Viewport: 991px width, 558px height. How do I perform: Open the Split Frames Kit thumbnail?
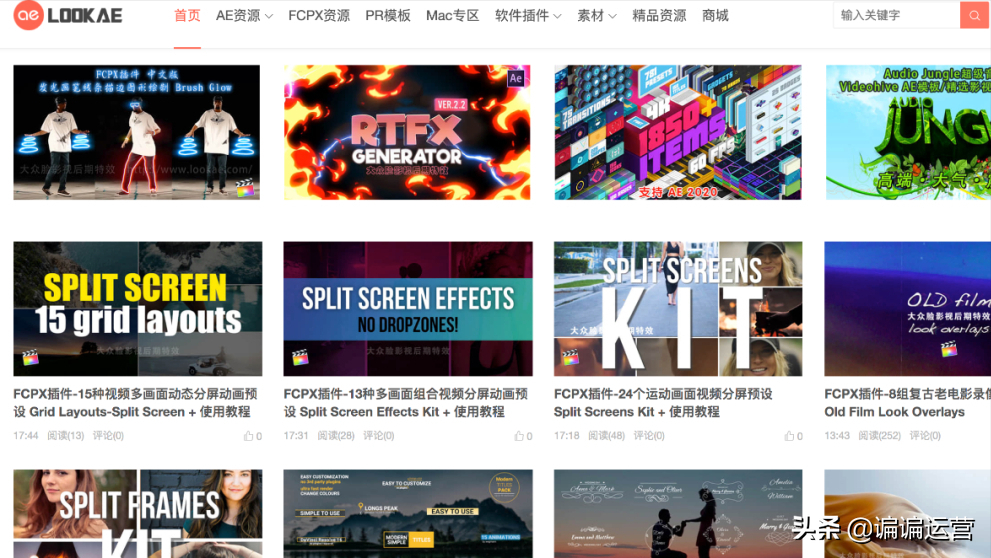click(138, 514)
